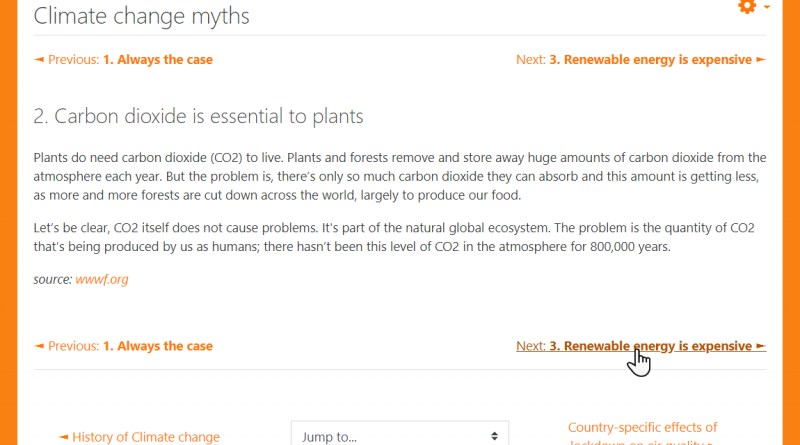Screen dimensions: 800x445
Task: Open the gear settings icon
Action: point(747,6)
